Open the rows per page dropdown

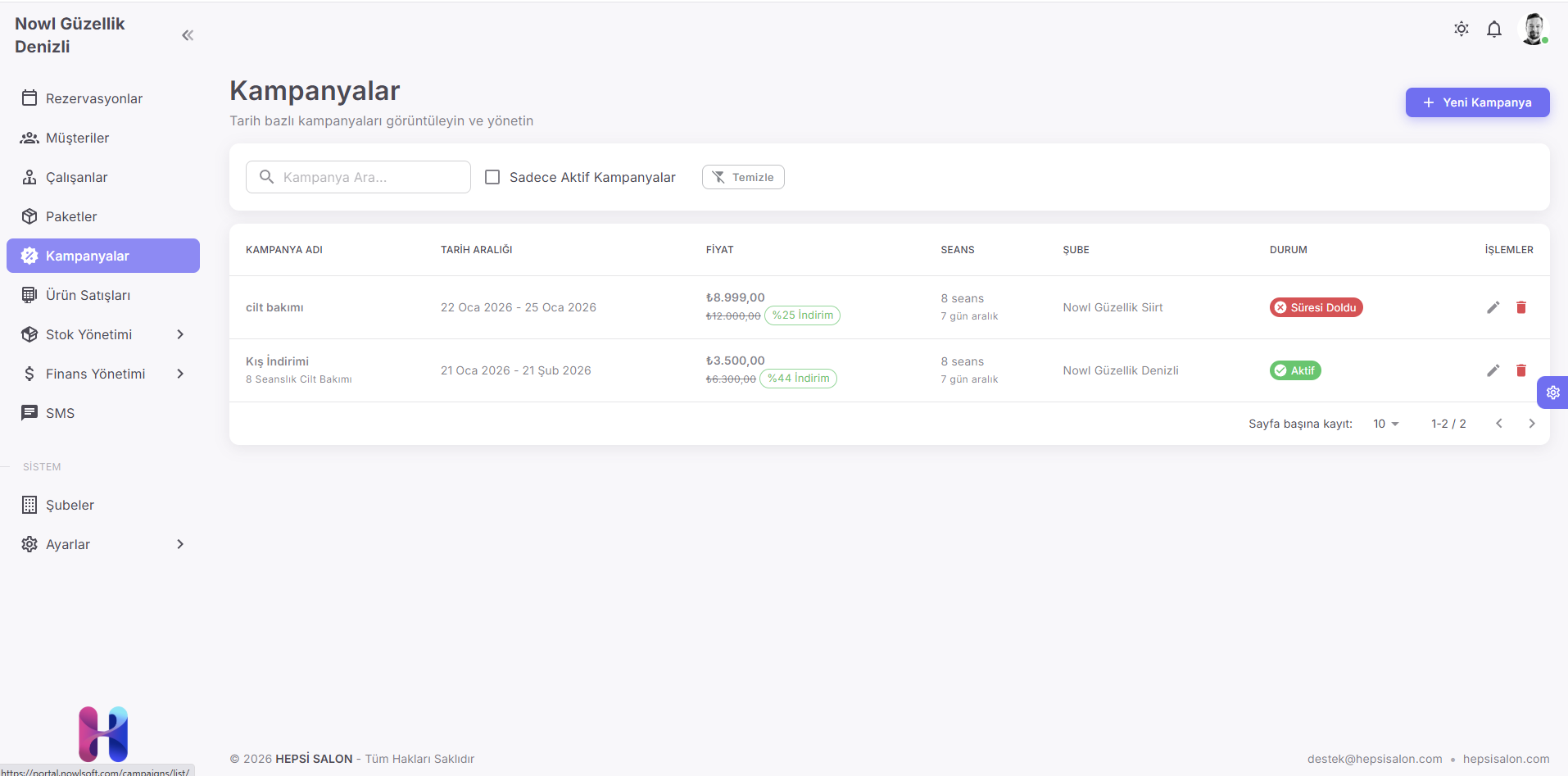click(1386, 424)
